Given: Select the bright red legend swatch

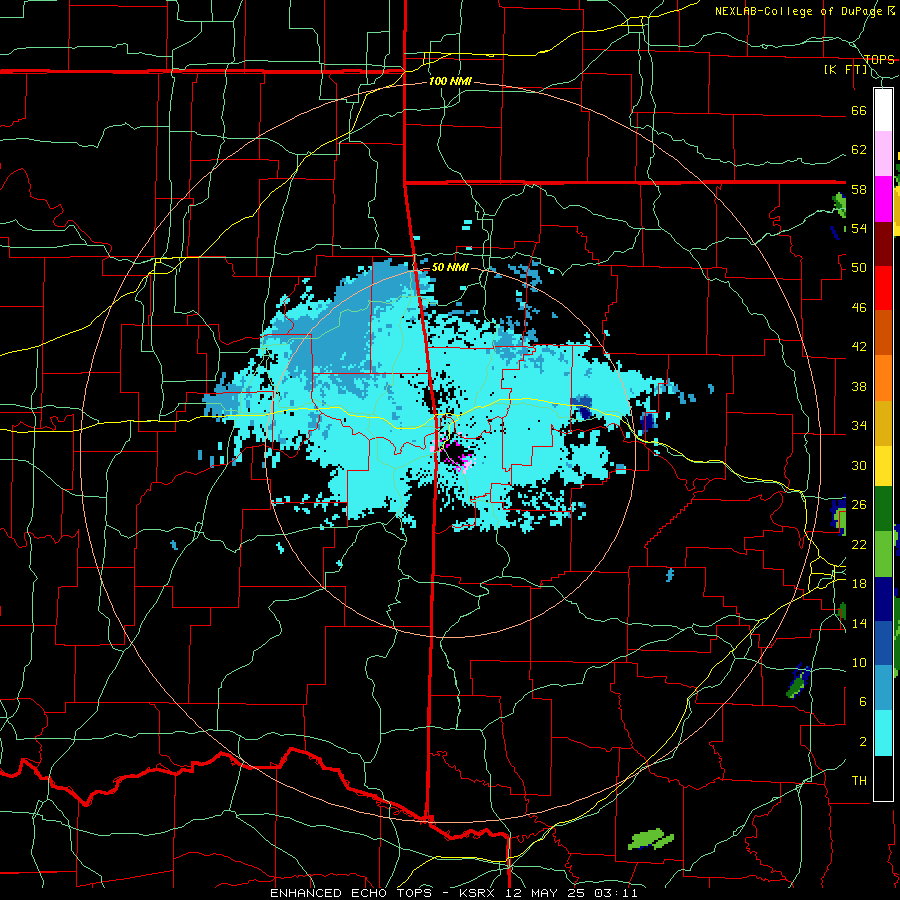Looking at the screenshot, I should tap(883, 288).
